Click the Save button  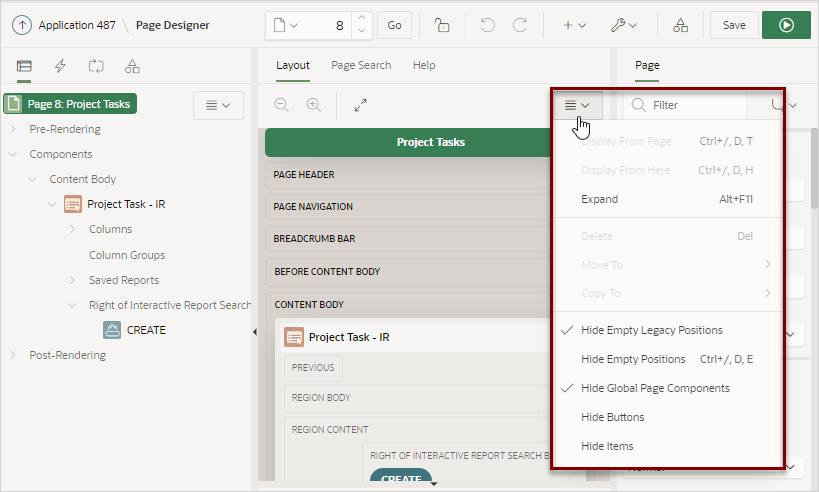(734, 25)
